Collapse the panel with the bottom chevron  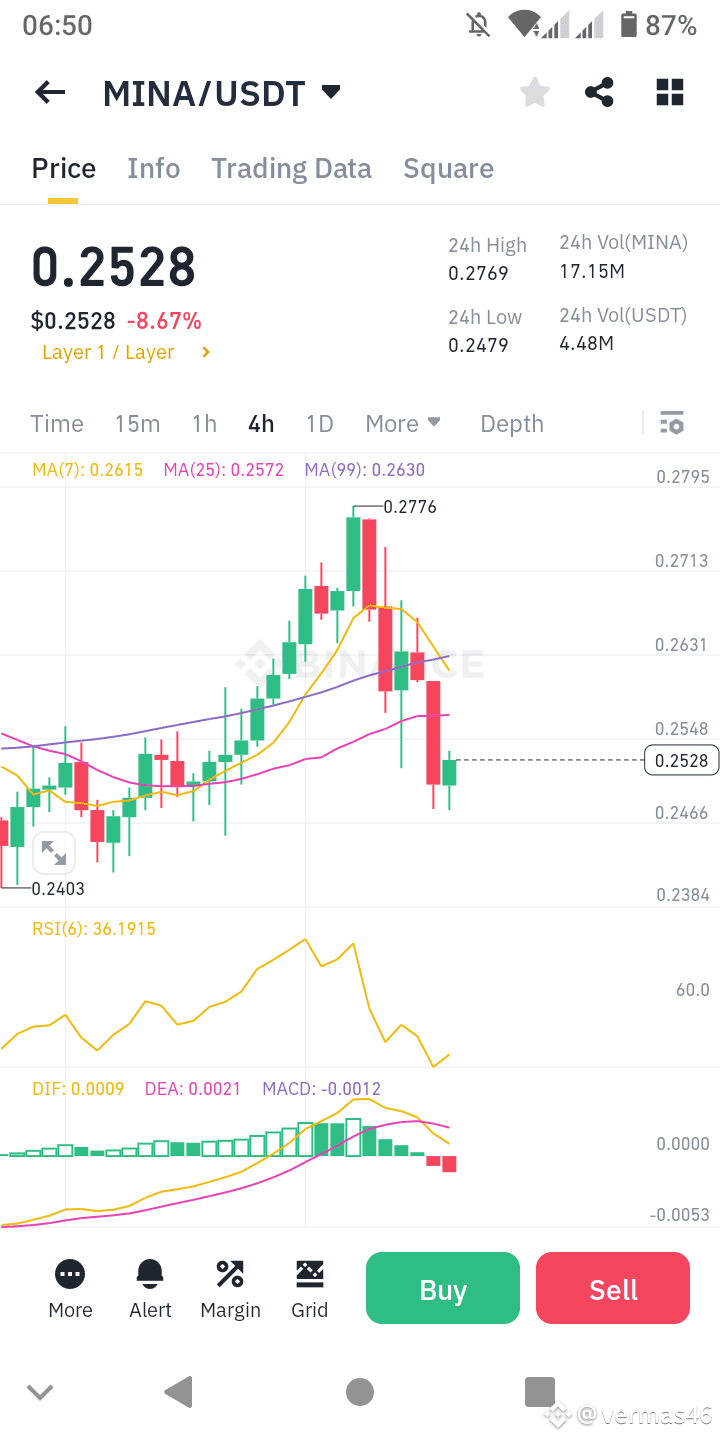point(40,1392)
